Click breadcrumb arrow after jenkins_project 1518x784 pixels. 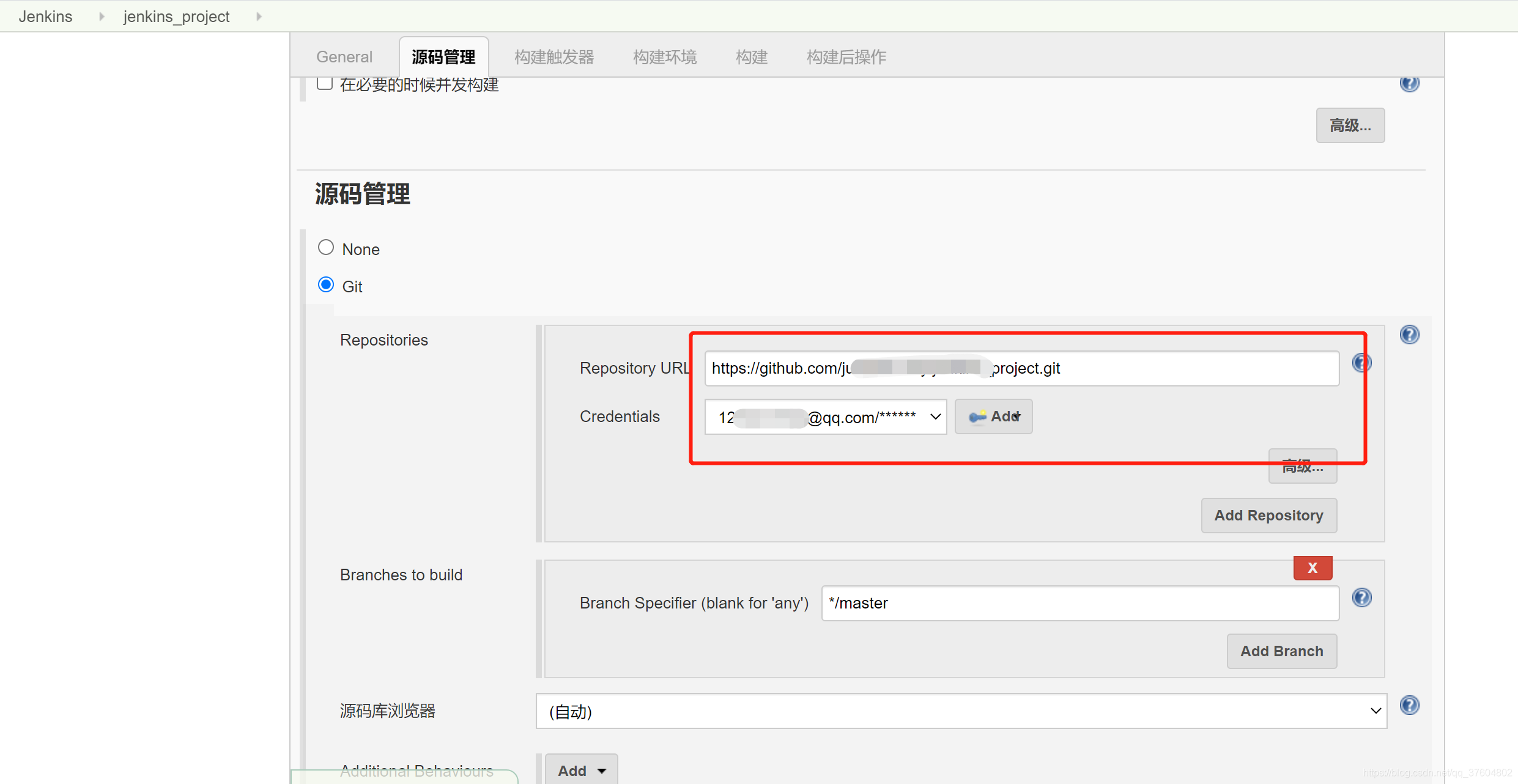(258, 16)
